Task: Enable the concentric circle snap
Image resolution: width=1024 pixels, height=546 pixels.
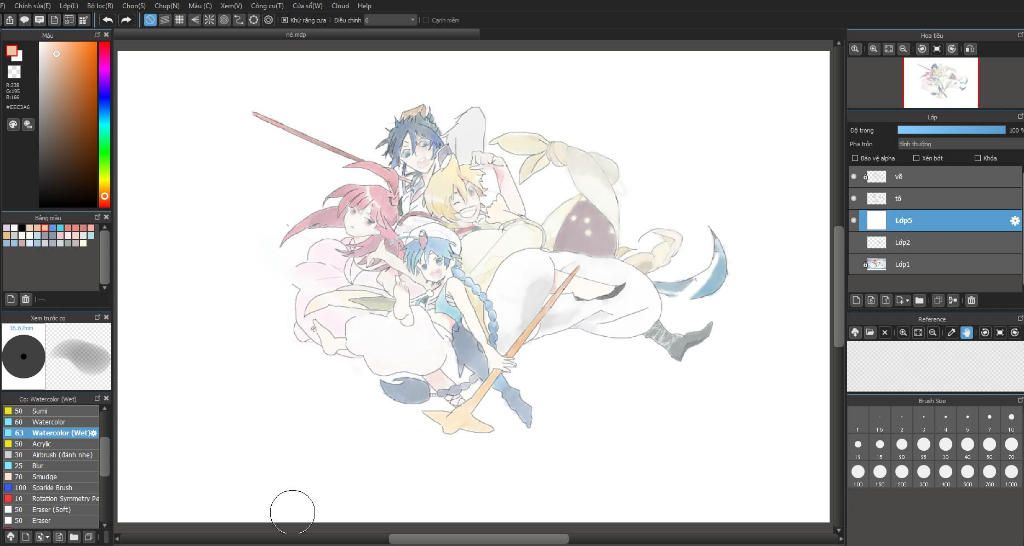Action: coord(224,20)
